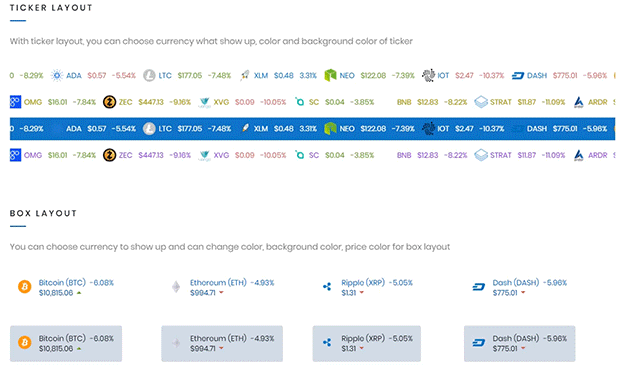The width and height of the screenshot is (620, 374).
Task: Click the Bitcoin (BTC) label in the gray box
Action: (x=62, y=338)
